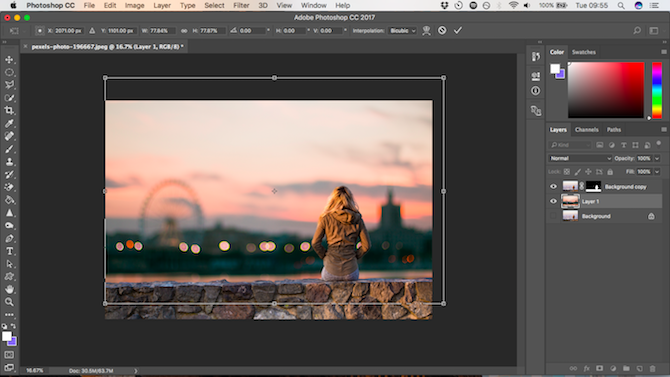Switch to warp mode icon in options bar
Screen dimensions: 670x377
point(426,30)
